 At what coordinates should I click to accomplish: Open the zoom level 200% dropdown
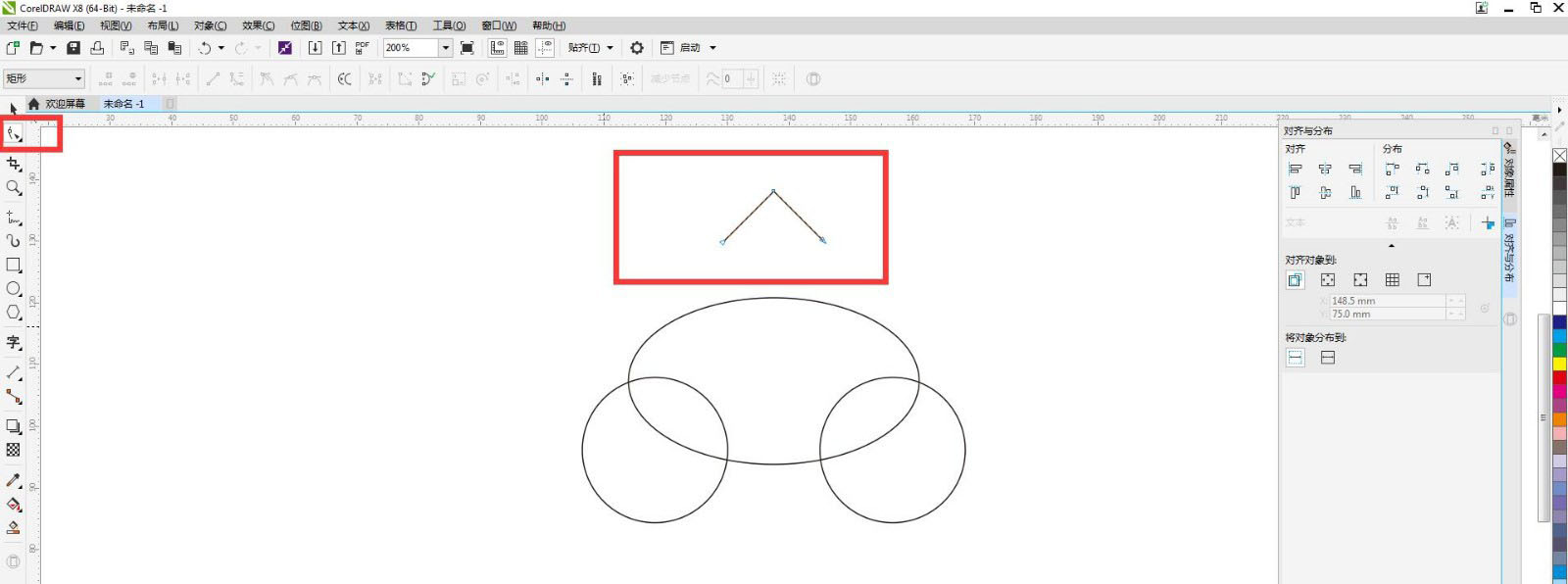[x=445, y=48]
